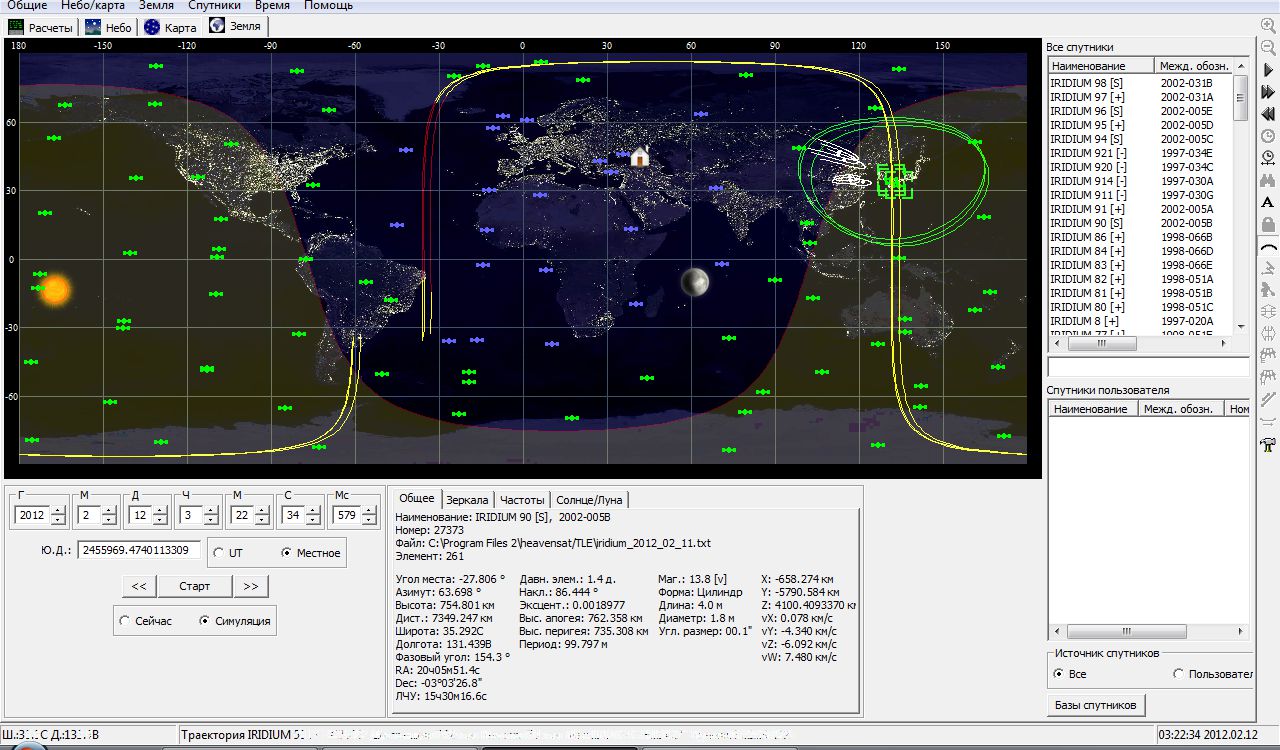Increase the hour (Ч) spinner

[210, 511]
